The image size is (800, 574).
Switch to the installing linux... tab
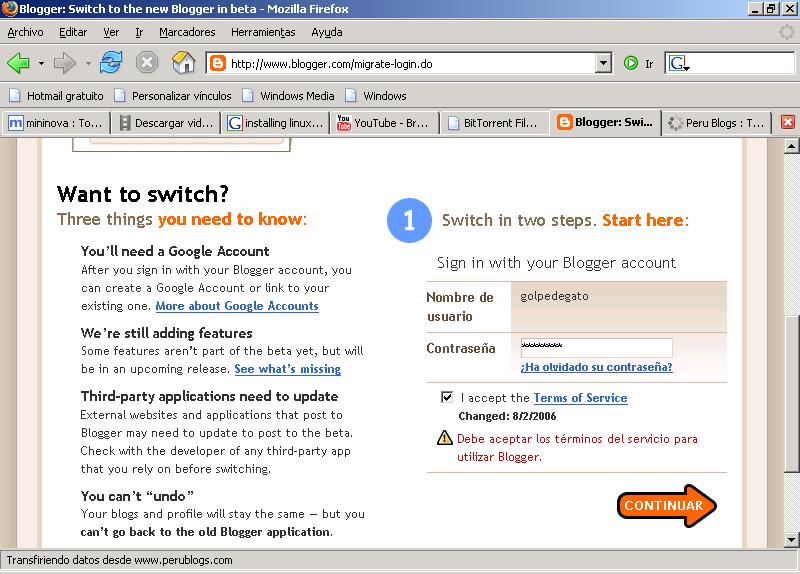click(x=276, y=123)
